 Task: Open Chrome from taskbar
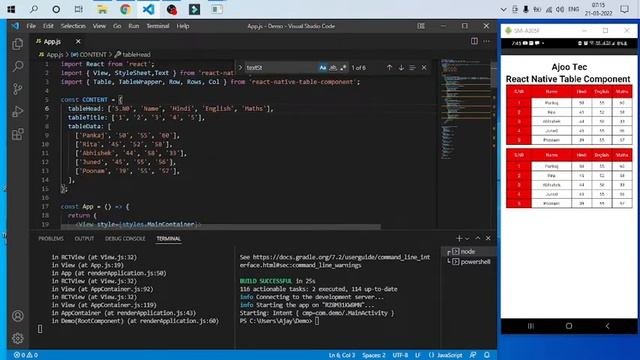[x=125, y=9]
